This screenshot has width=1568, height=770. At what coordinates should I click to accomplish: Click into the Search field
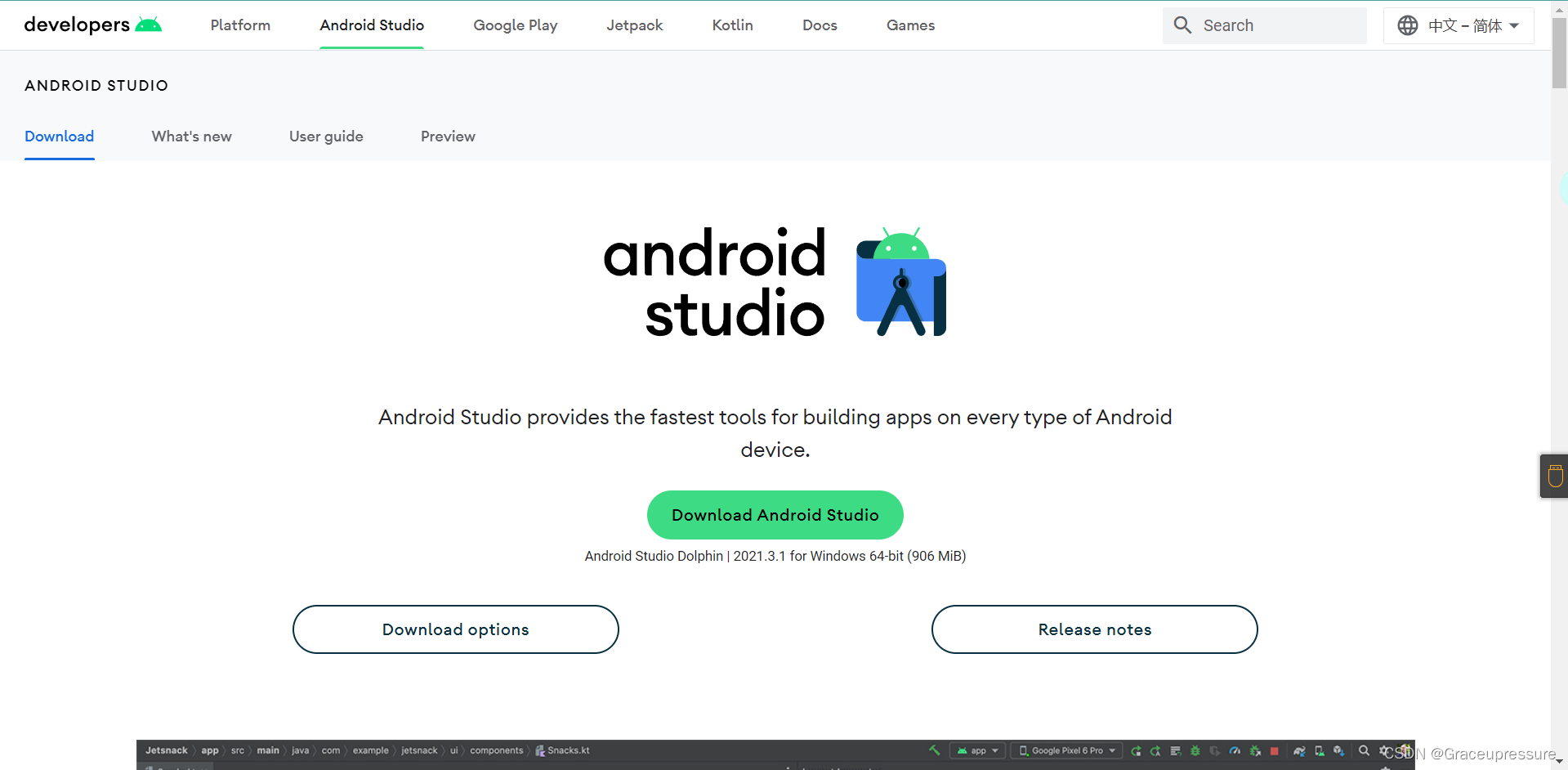point(1265,25)
